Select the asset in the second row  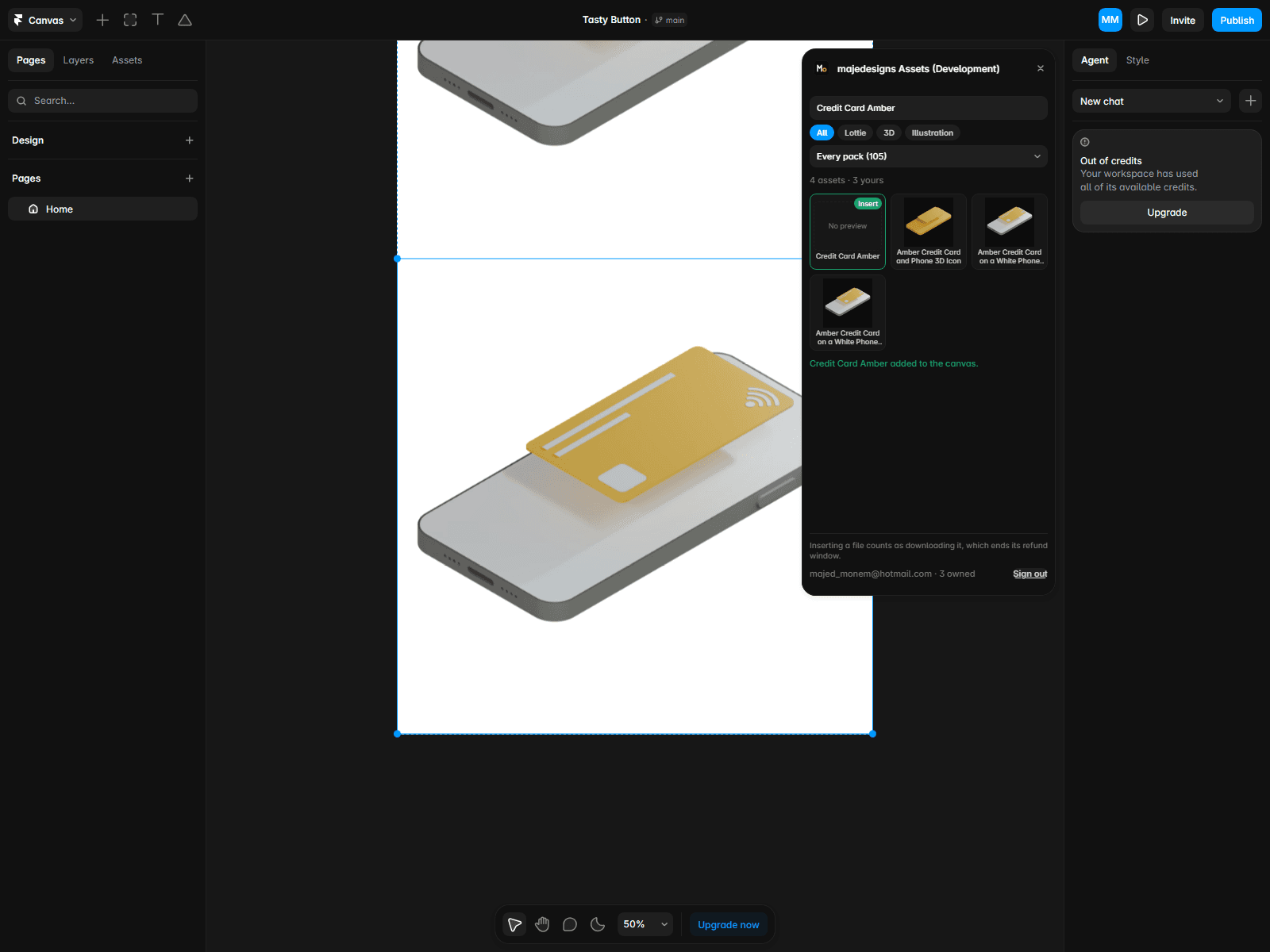[x=848, y=313]
